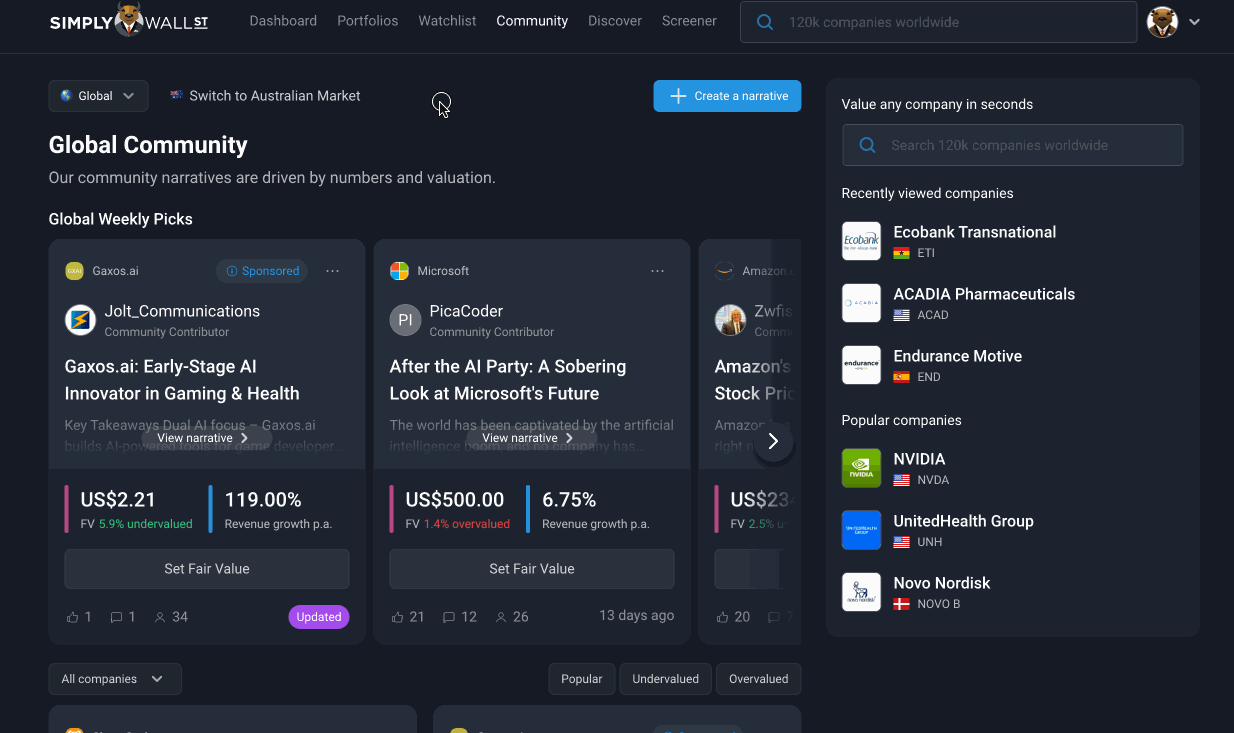View followers count on Gaxos.ai narrative

(x=171, y=617)
